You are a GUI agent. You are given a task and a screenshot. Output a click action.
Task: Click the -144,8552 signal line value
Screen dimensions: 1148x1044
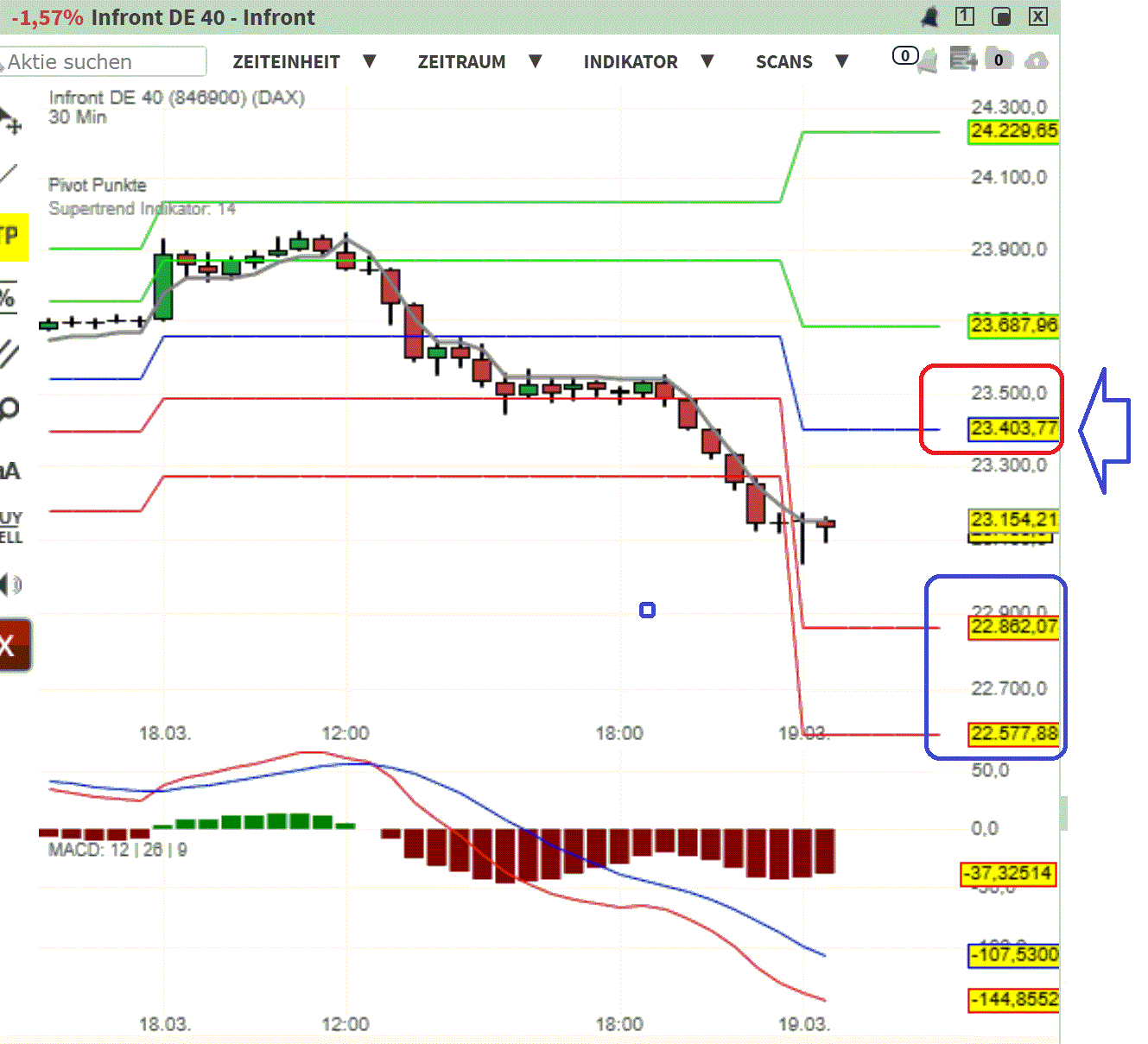1014,1000
